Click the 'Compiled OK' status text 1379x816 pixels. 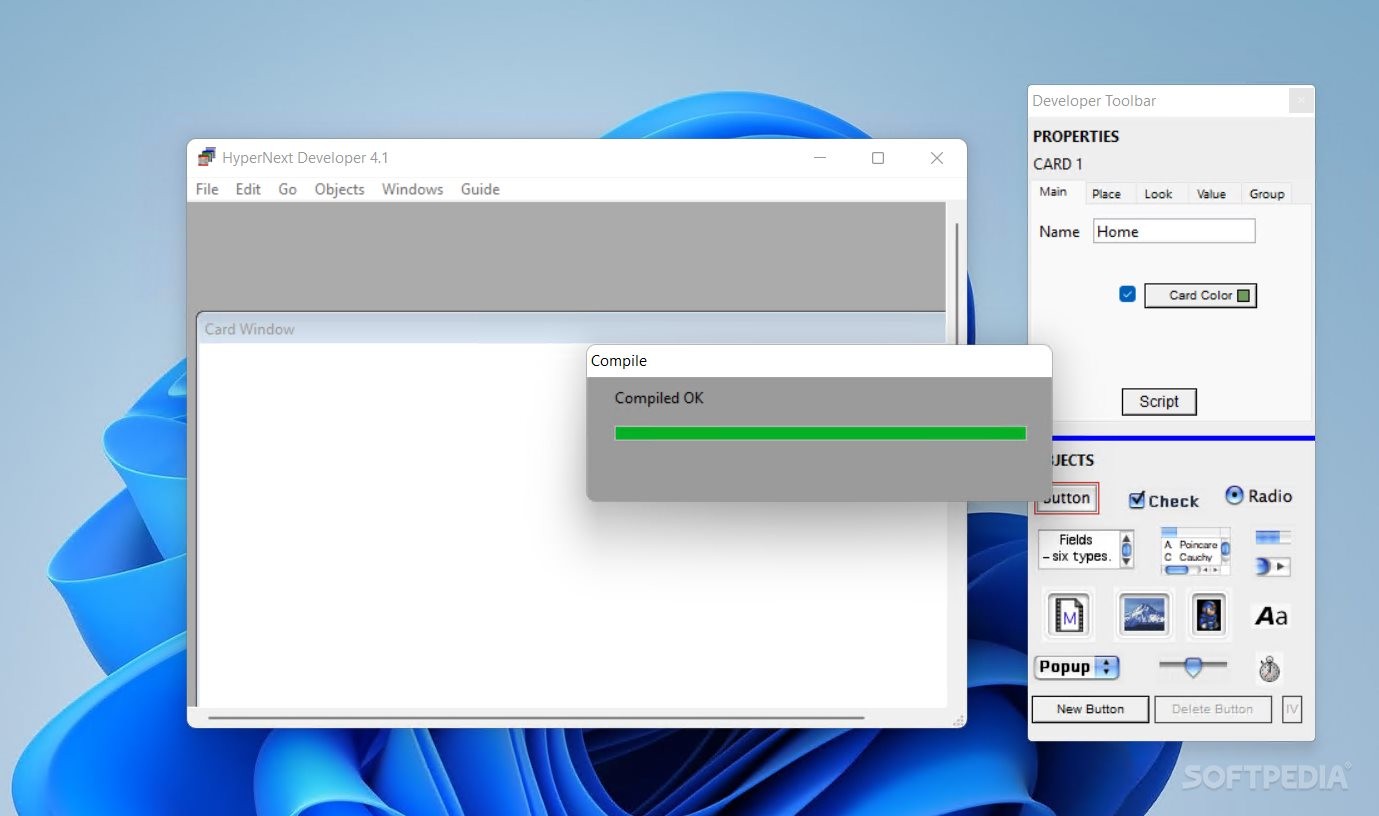click(x=659, y=398)
